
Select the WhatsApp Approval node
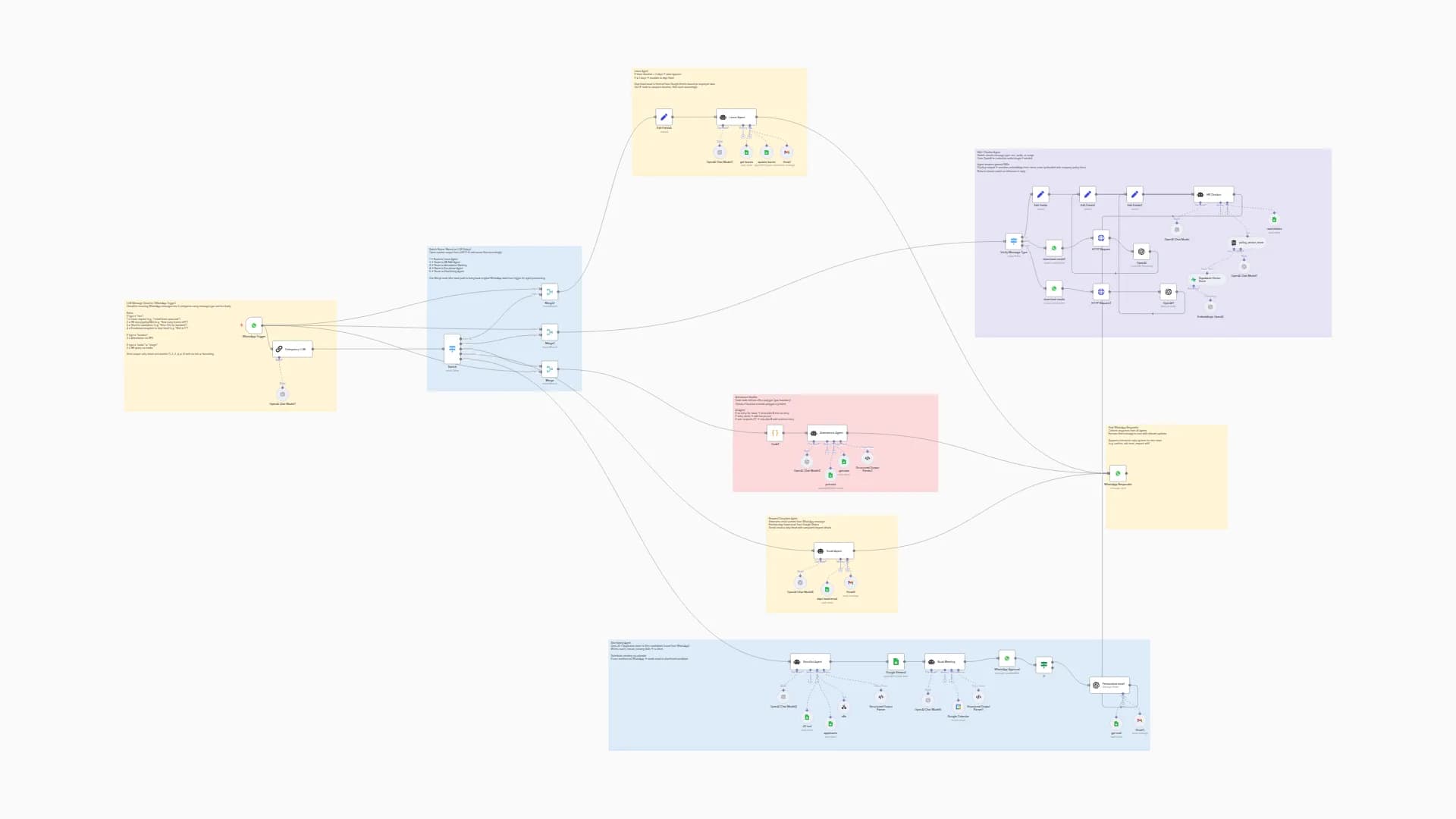1007,658
